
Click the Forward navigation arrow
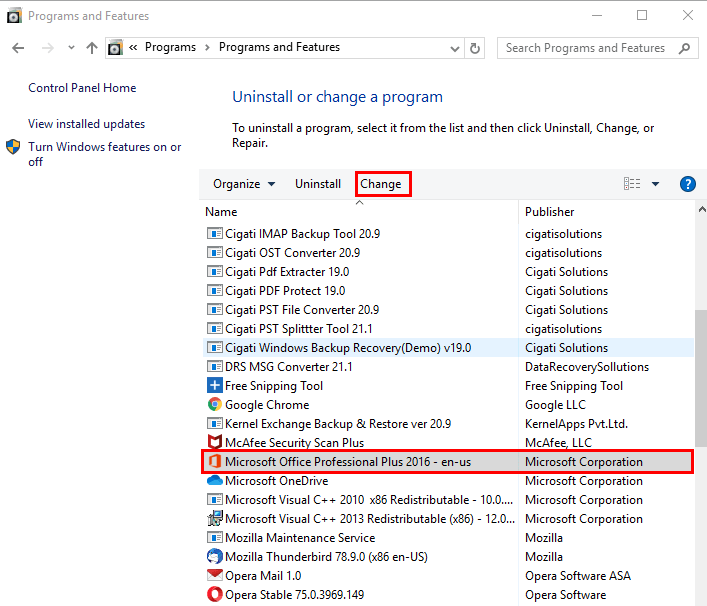tap(47, 48)
